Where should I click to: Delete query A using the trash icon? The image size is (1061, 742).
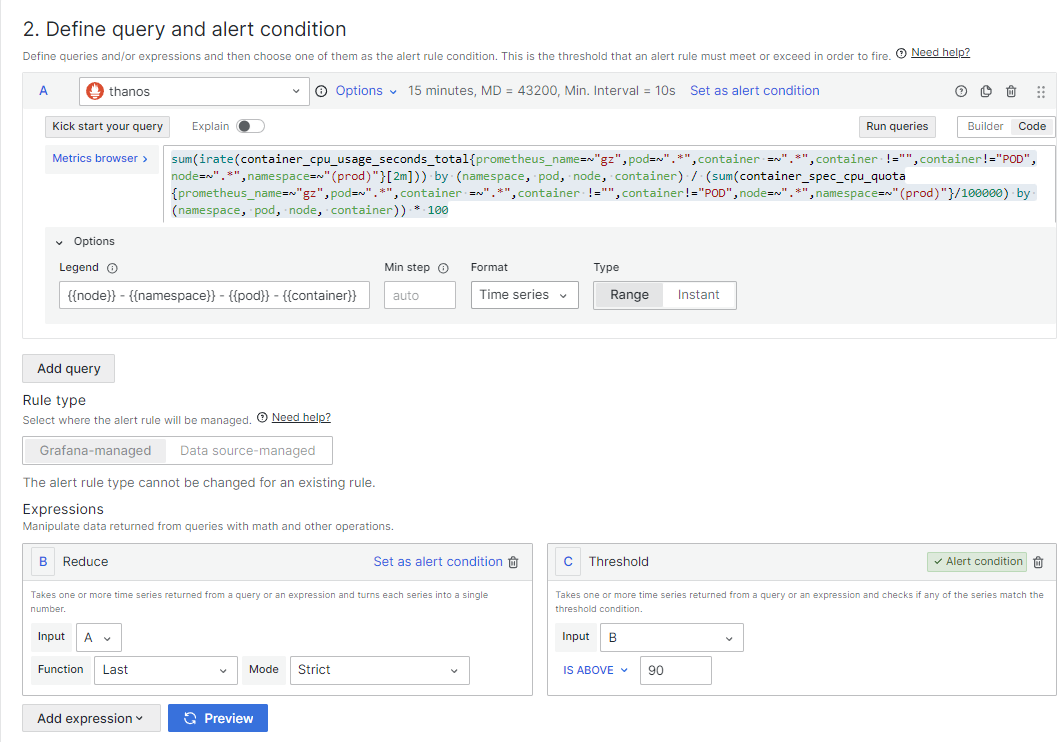[1011, 91]
